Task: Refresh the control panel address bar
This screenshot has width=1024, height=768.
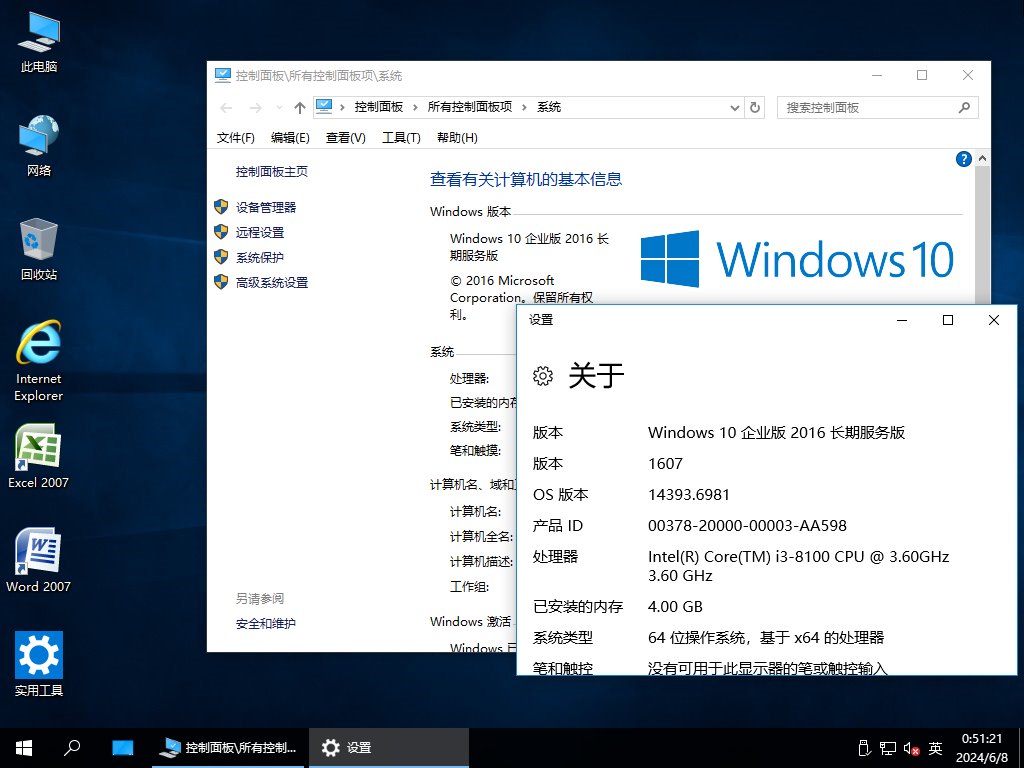Action: 755,108
